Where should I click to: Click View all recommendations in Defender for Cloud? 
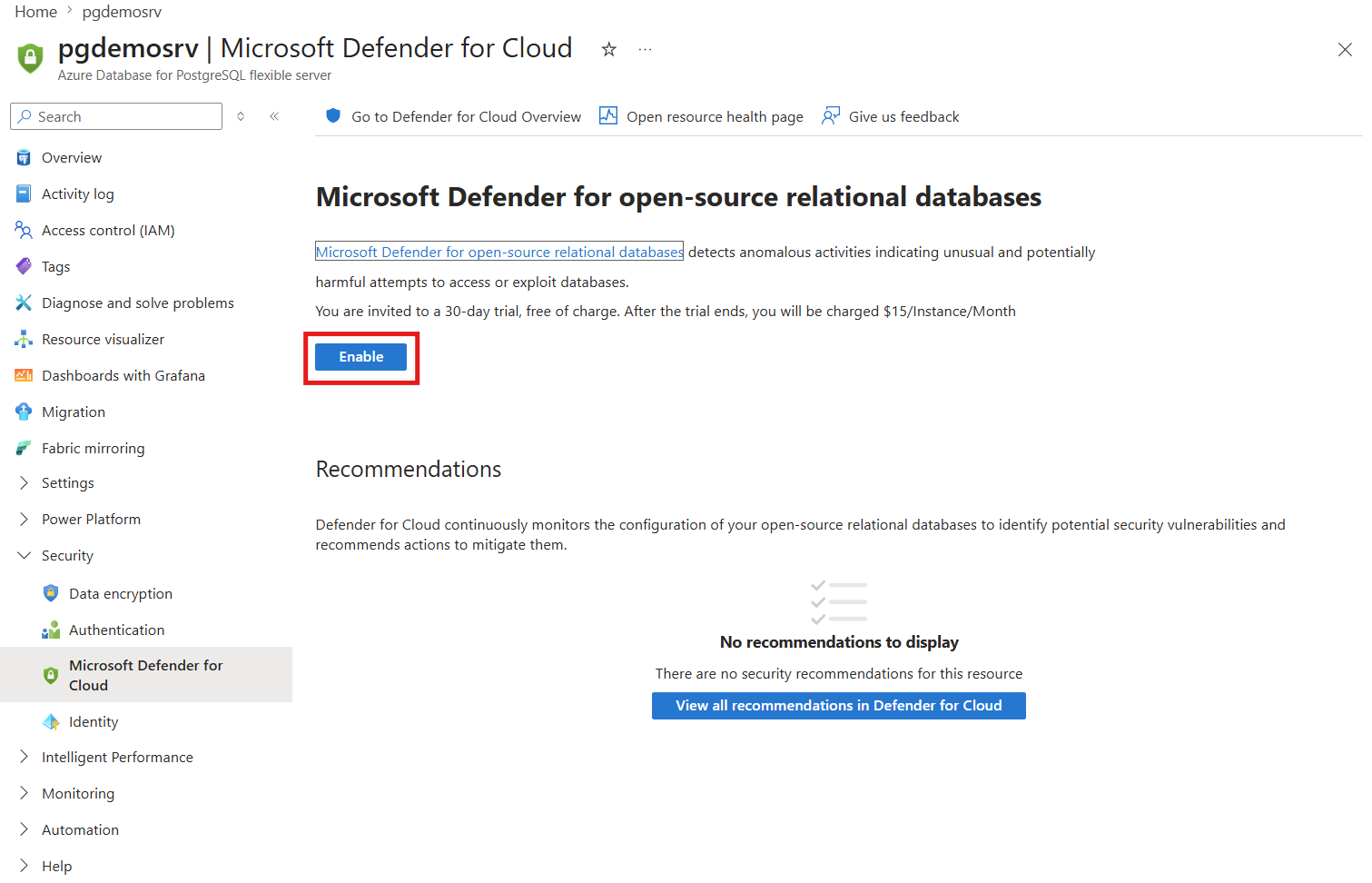839,706
